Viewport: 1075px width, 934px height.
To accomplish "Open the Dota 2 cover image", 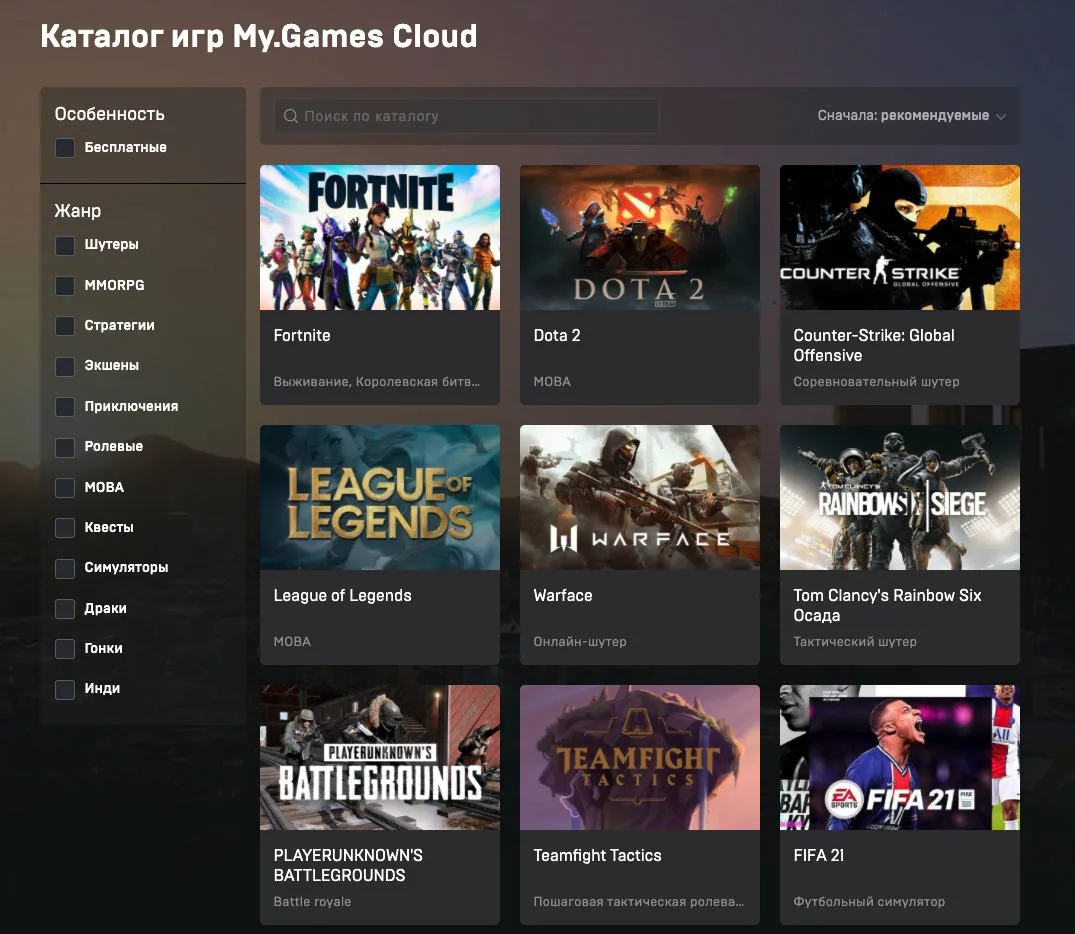I will coord(640,237).
